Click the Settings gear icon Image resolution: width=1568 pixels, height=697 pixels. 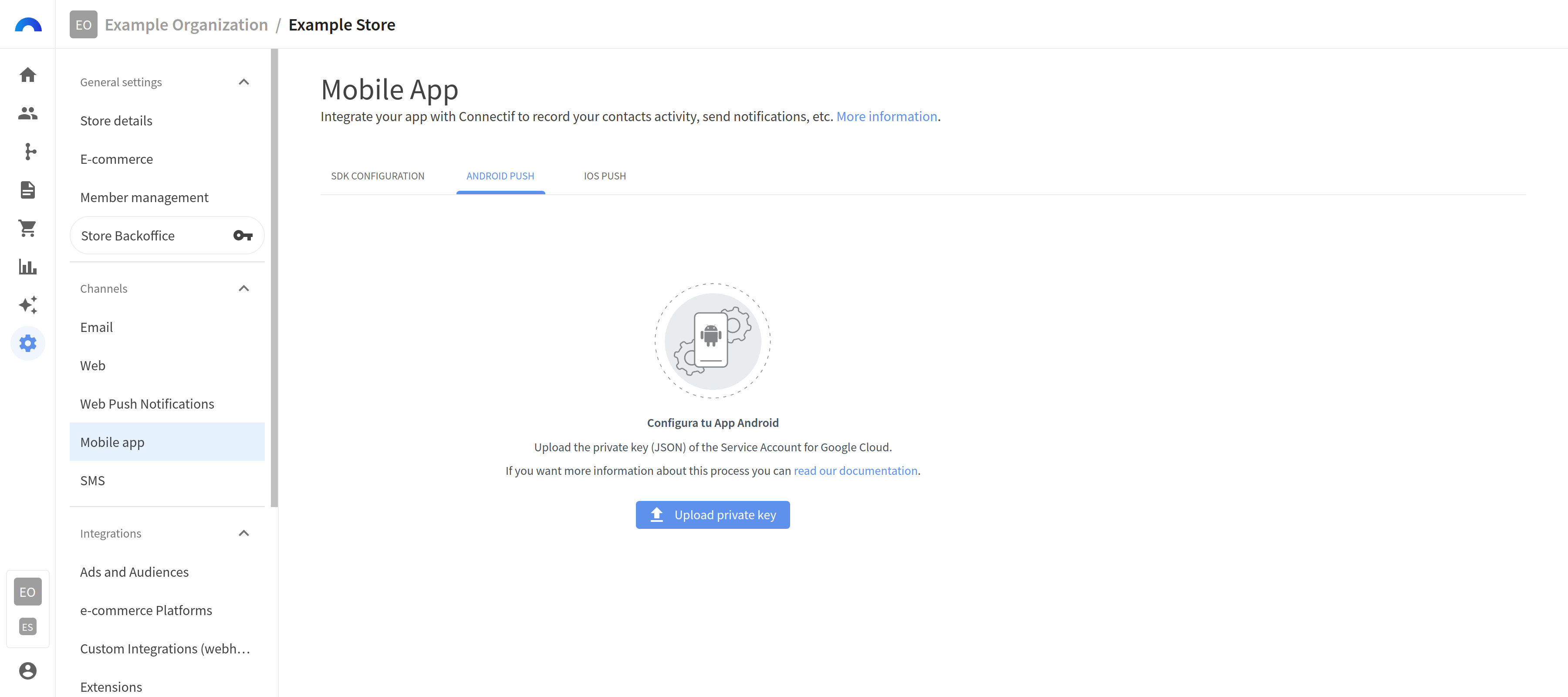click(x=28, y=343)
